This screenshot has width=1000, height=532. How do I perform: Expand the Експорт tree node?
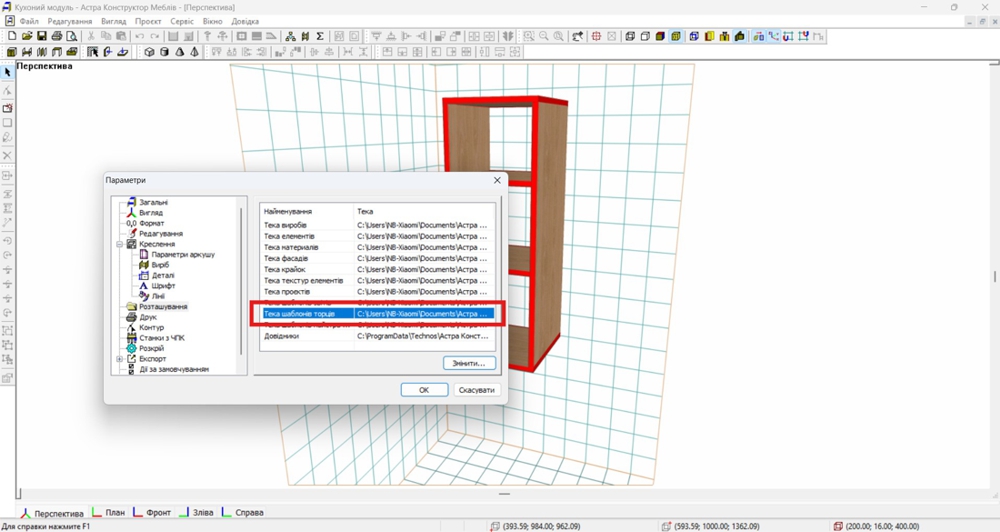pyautogui.click(x=120, y=359)
